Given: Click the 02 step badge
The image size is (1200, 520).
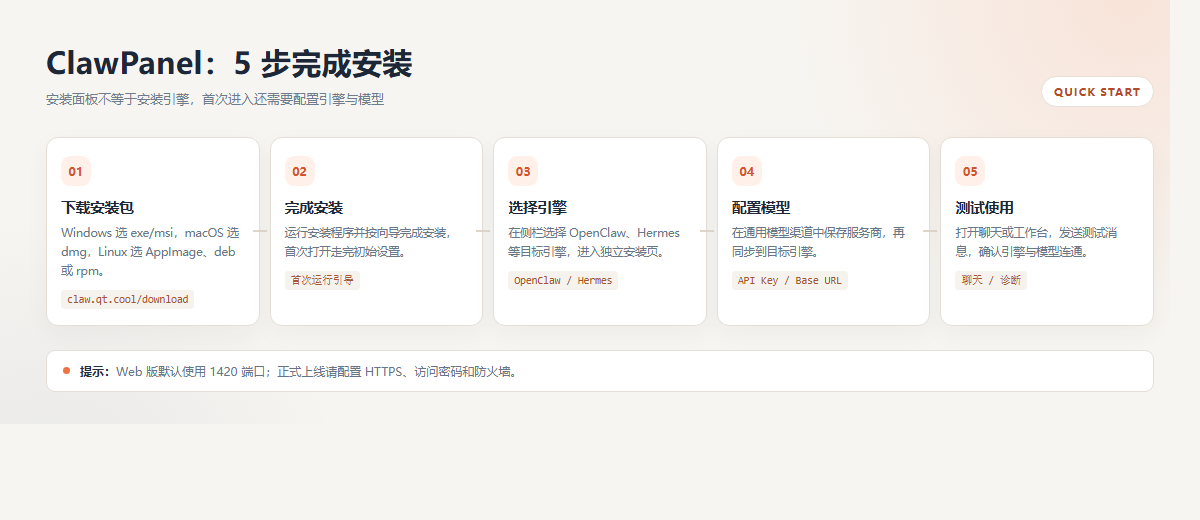Looking at the screenshot, I should click(300, 171).
